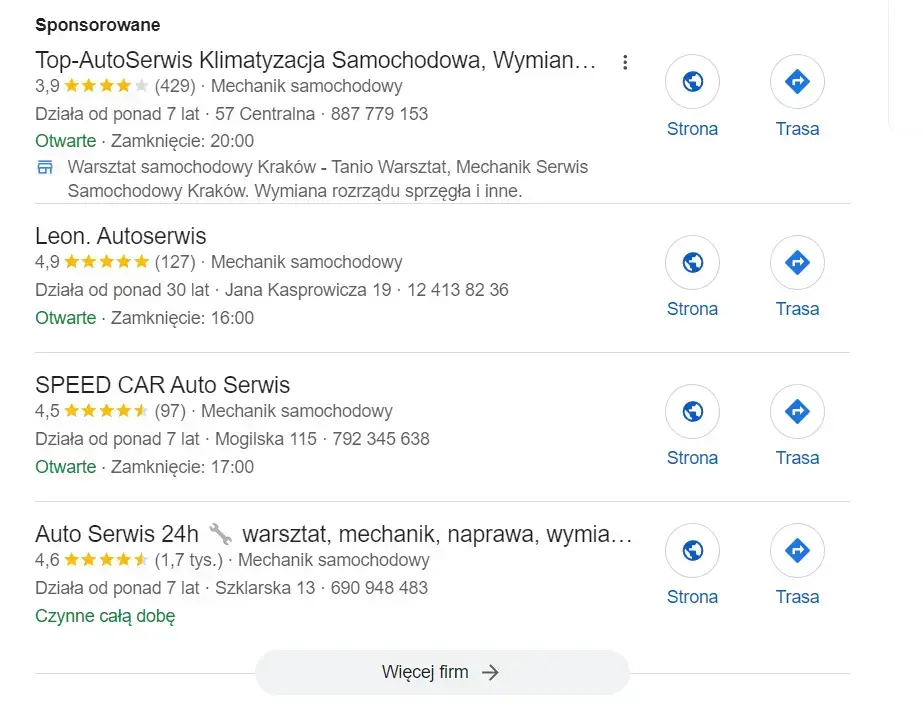Click the 1,7 tys. reviews count

tap(190, 560)
